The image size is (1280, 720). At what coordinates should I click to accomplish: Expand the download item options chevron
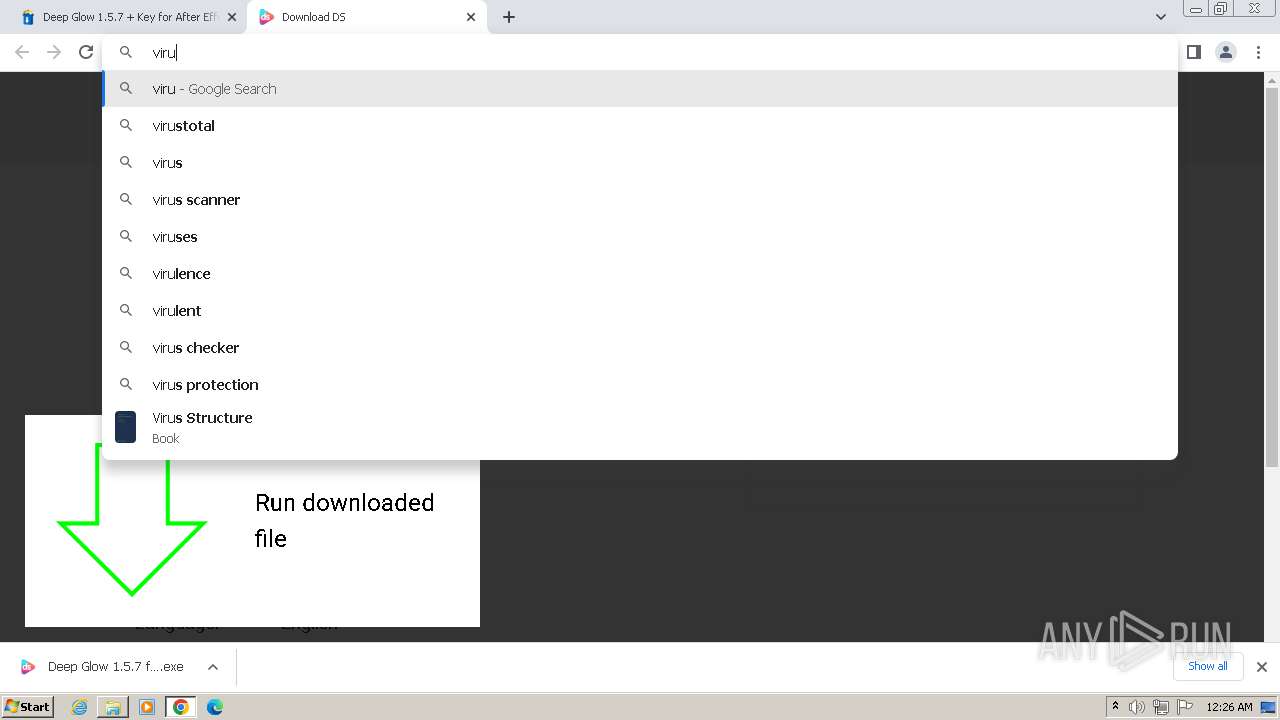coord(213,667)
